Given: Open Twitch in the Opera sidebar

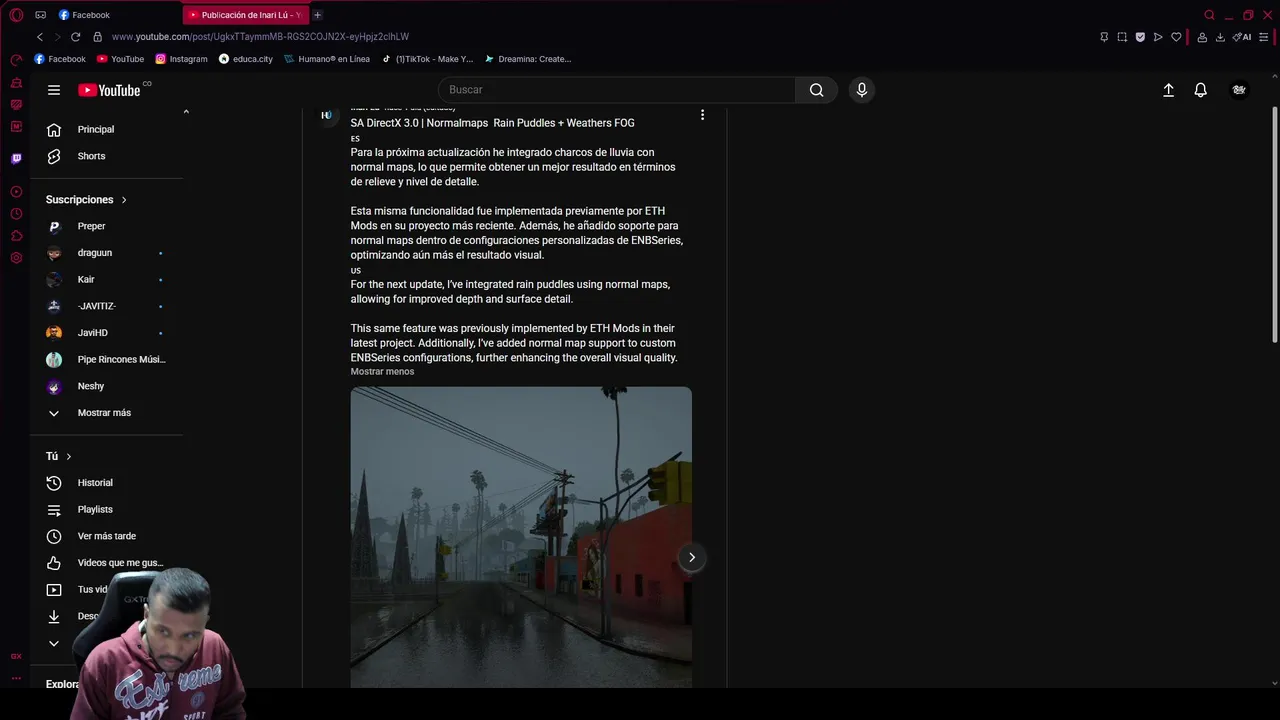Looking at the screenshot, I should (16, 159).
